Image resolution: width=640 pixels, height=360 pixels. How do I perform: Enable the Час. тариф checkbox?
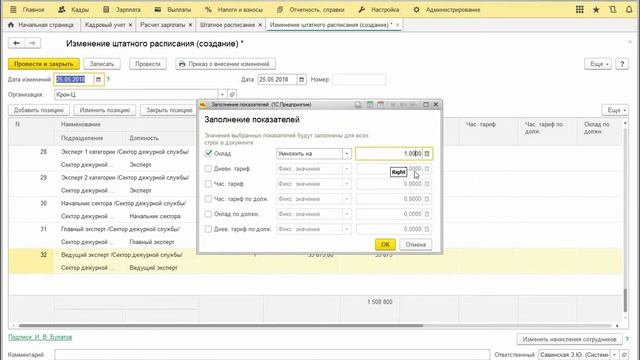[208, 184]
